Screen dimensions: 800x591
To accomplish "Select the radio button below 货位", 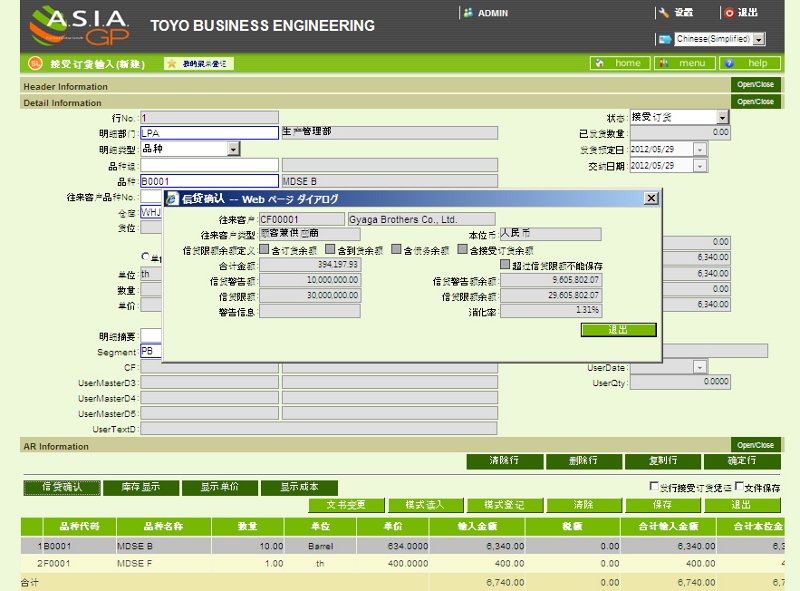I will coord(145,256).
